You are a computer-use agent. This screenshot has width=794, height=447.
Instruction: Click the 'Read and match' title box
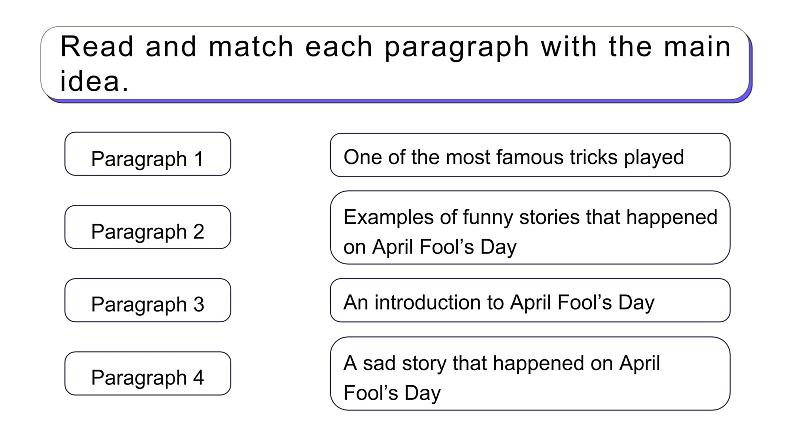(395, 64)
